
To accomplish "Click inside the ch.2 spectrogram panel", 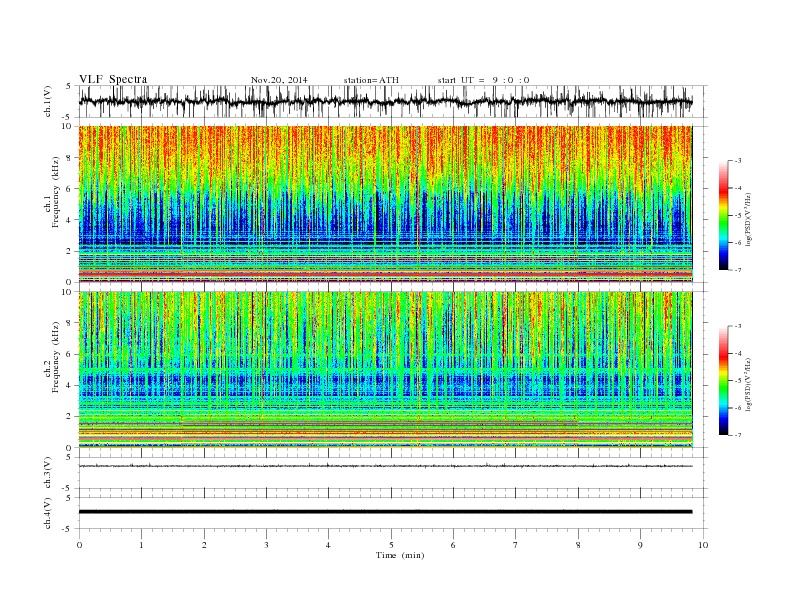I will [x=385, y=369].
